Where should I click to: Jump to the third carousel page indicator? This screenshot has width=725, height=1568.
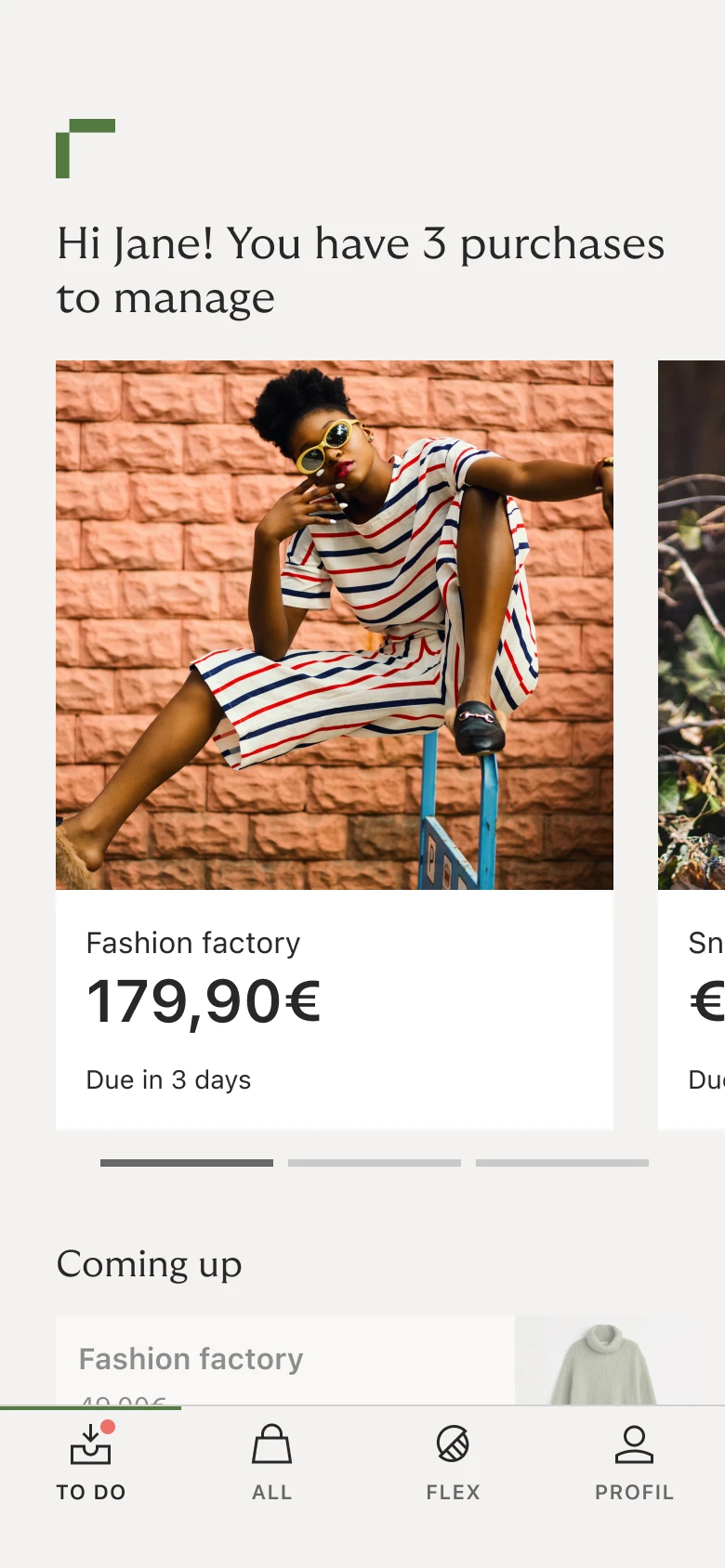[562, 1163]
